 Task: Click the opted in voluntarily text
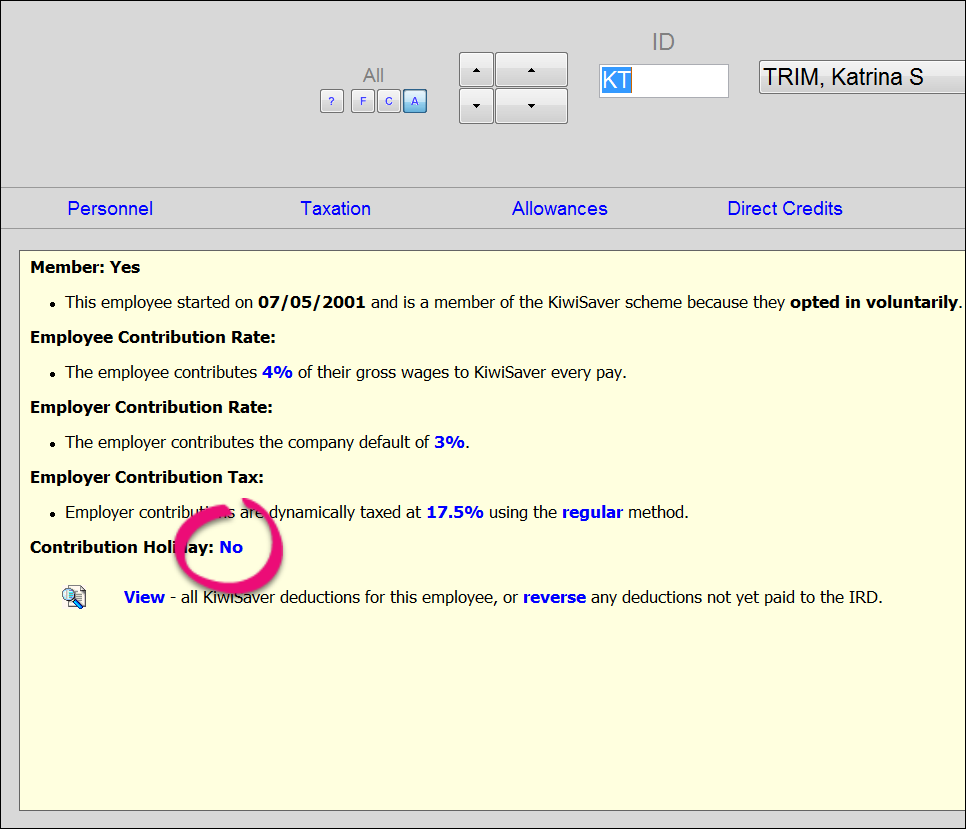click(874, 302)
